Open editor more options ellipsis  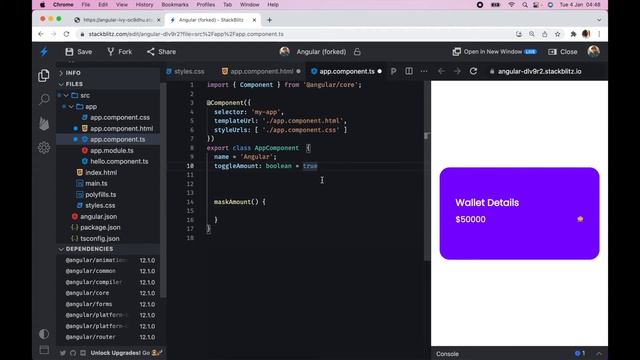click(424, 71)
